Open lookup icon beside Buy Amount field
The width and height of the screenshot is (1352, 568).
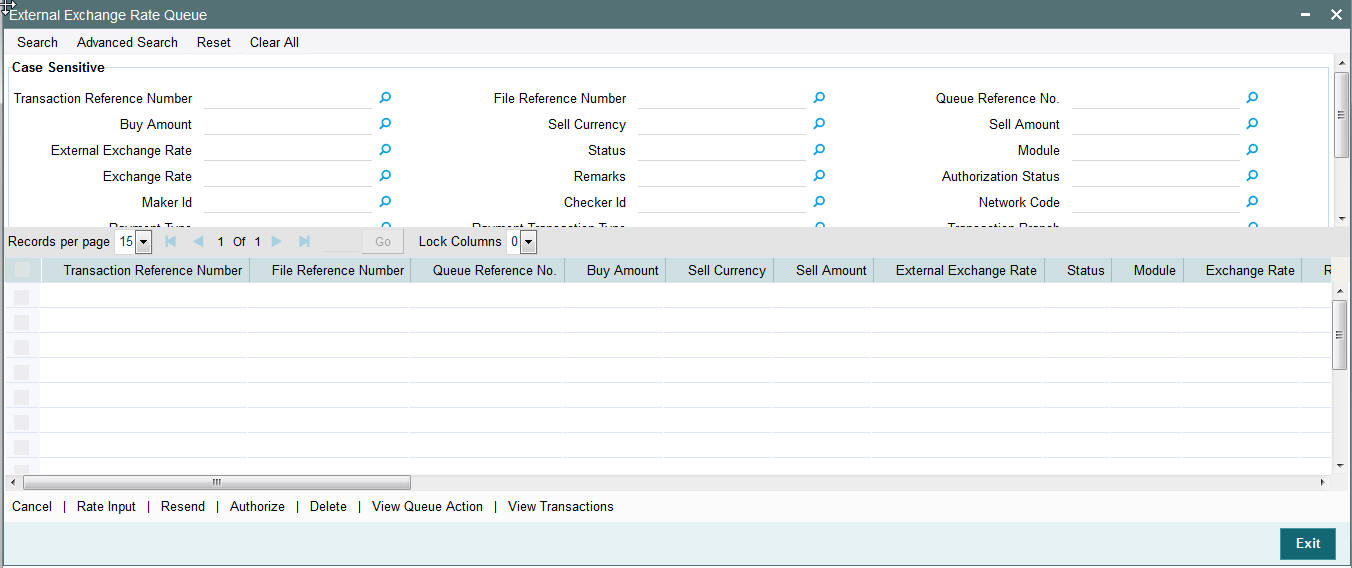coord(385,124)
